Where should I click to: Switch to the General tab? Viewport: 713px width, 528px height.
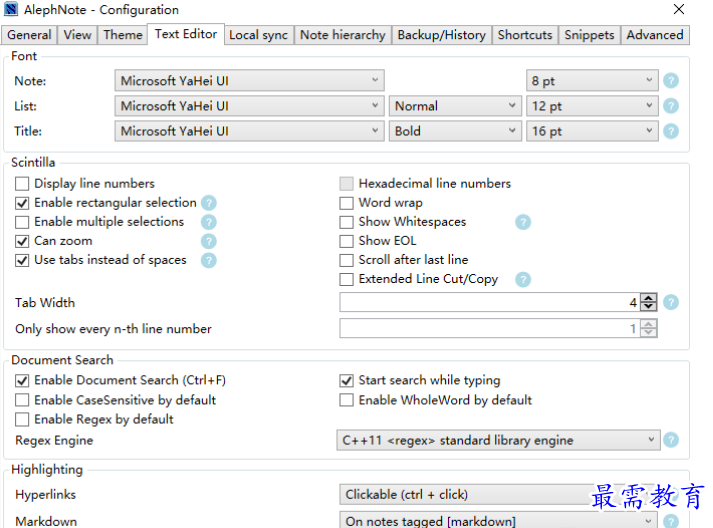(29, 35)
